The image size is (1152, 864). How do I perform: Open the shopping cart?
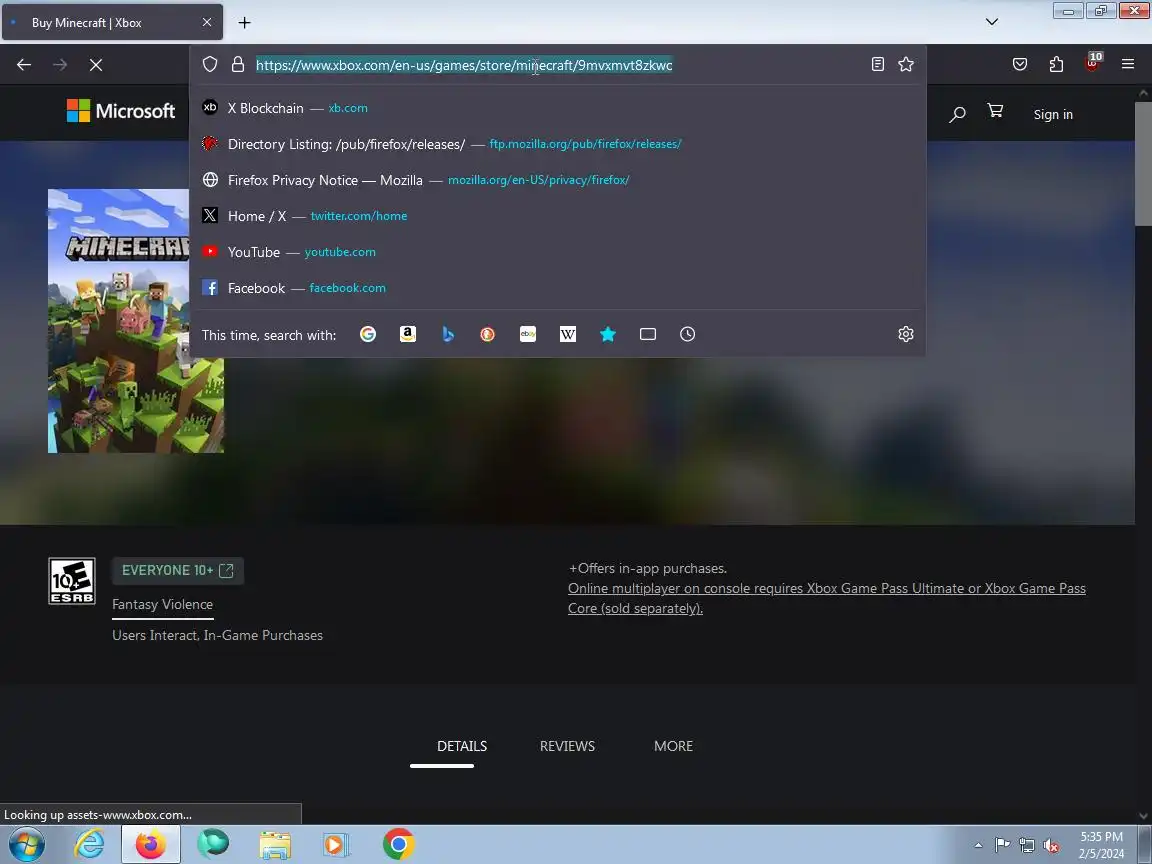[996, 111]
